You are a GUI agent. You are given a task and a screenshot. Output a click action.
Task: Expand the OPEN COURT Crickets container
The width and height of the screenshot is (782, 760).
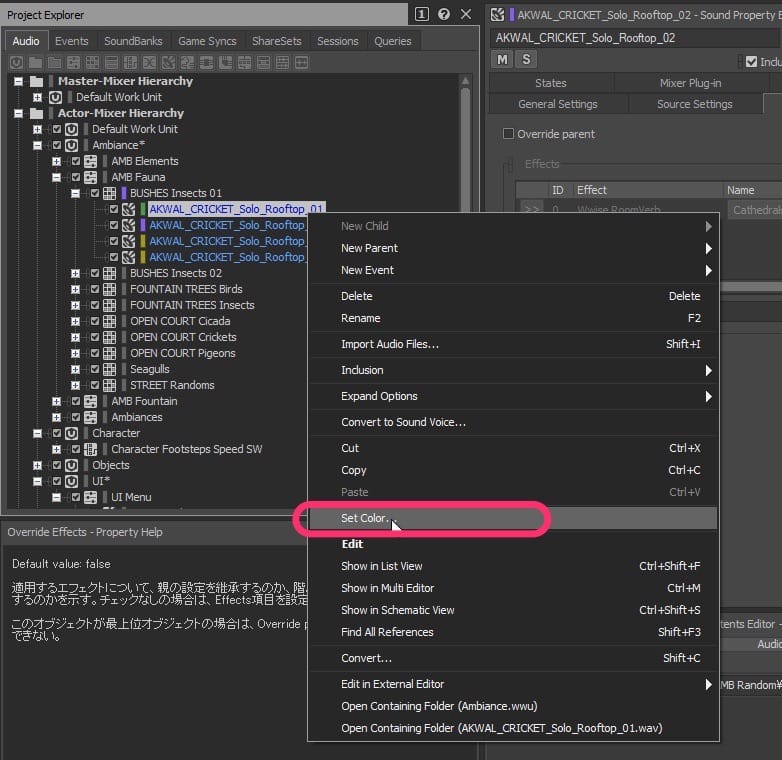(75, 337)
